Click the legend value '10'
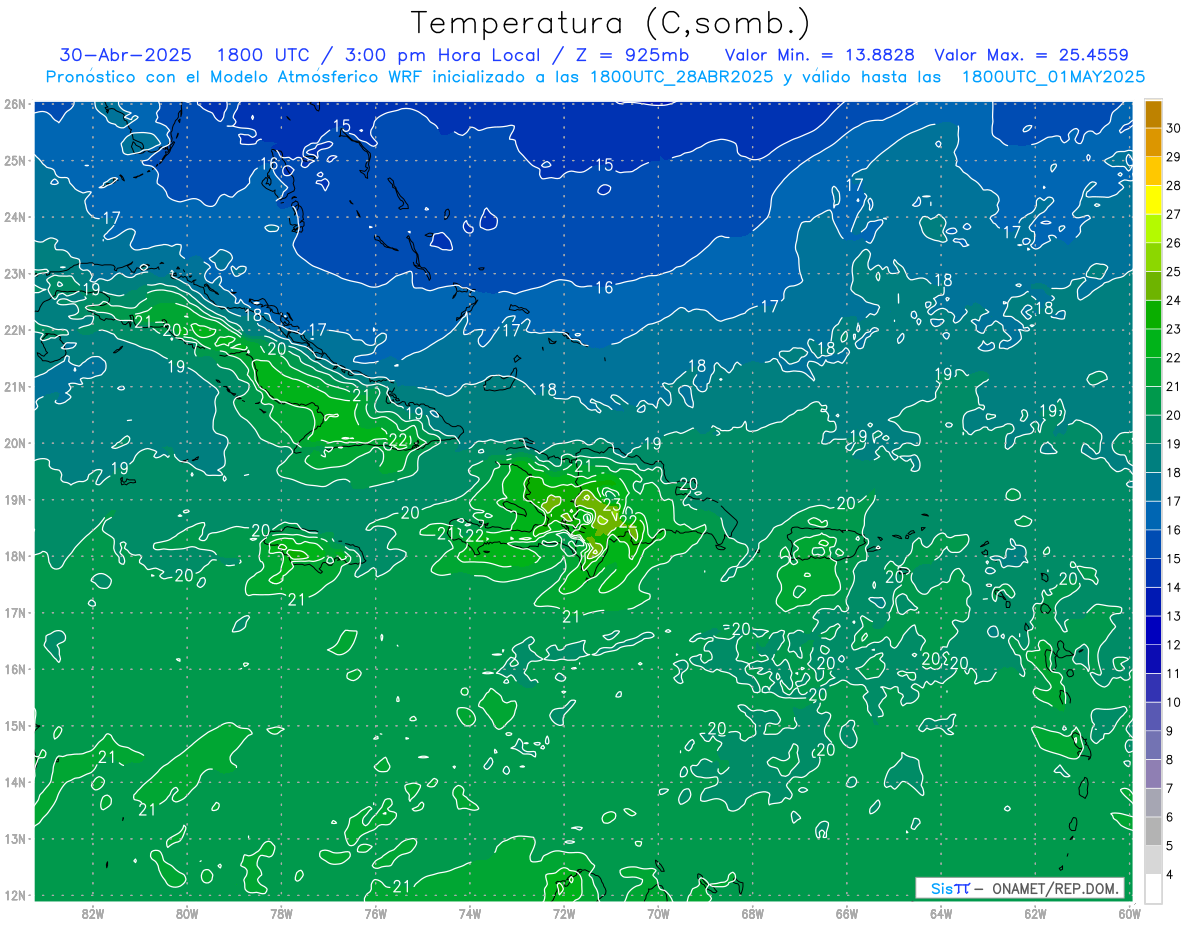The width and height of the screenshot is (1200, 927). [x=1173, y=702]
